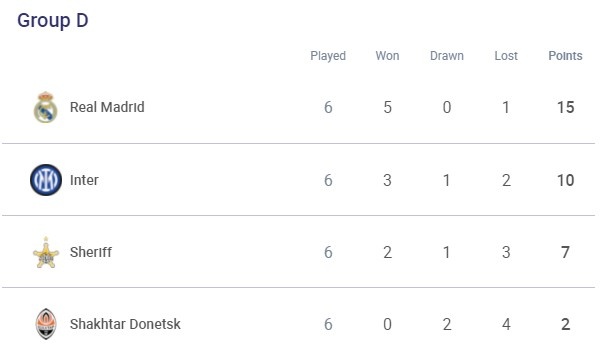
Task: Open the Real Madrid team link
Action: [x=107, y=107]
